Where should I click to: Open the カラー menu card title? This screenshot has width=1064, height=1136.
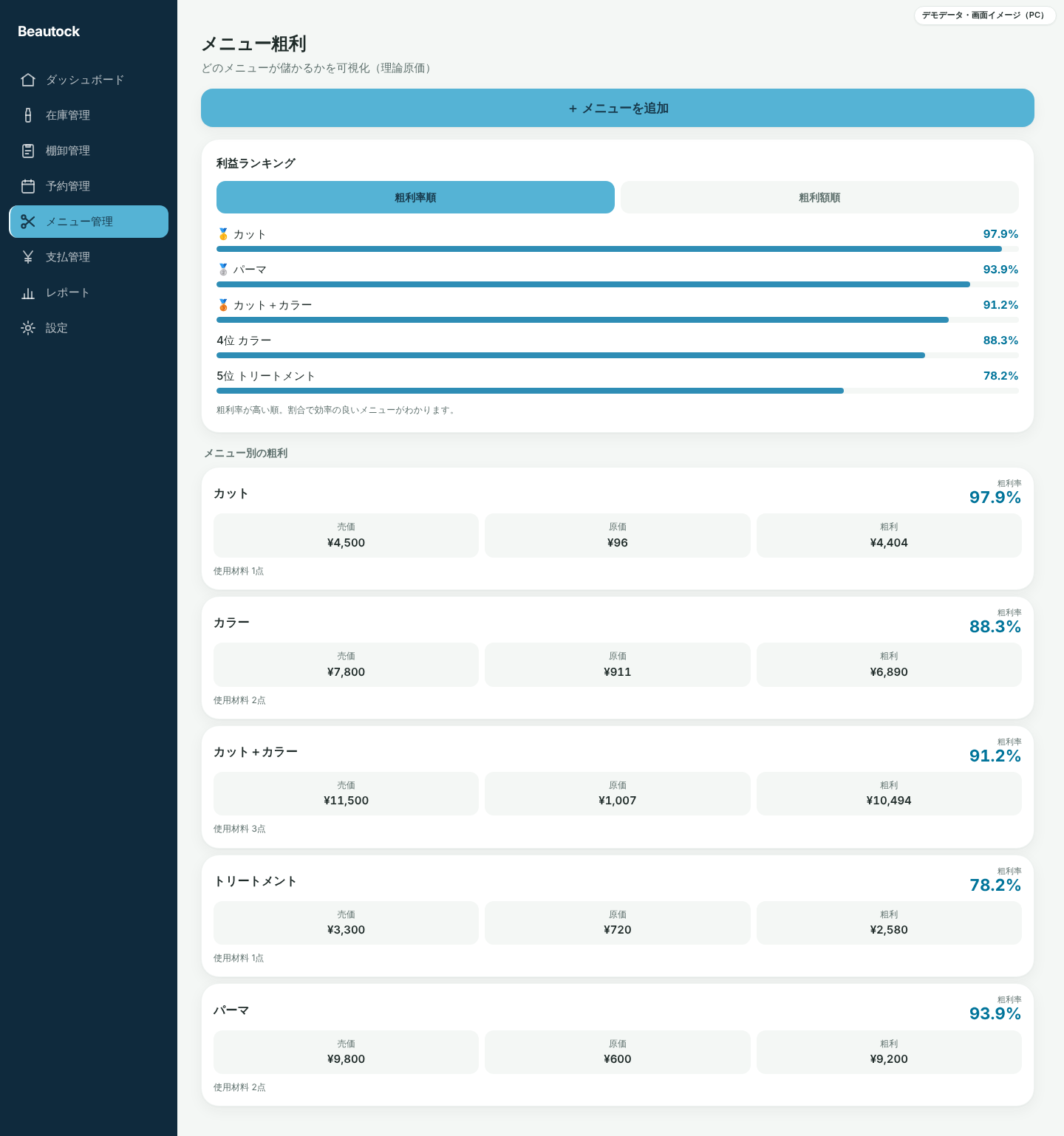[x=231, y=623]
